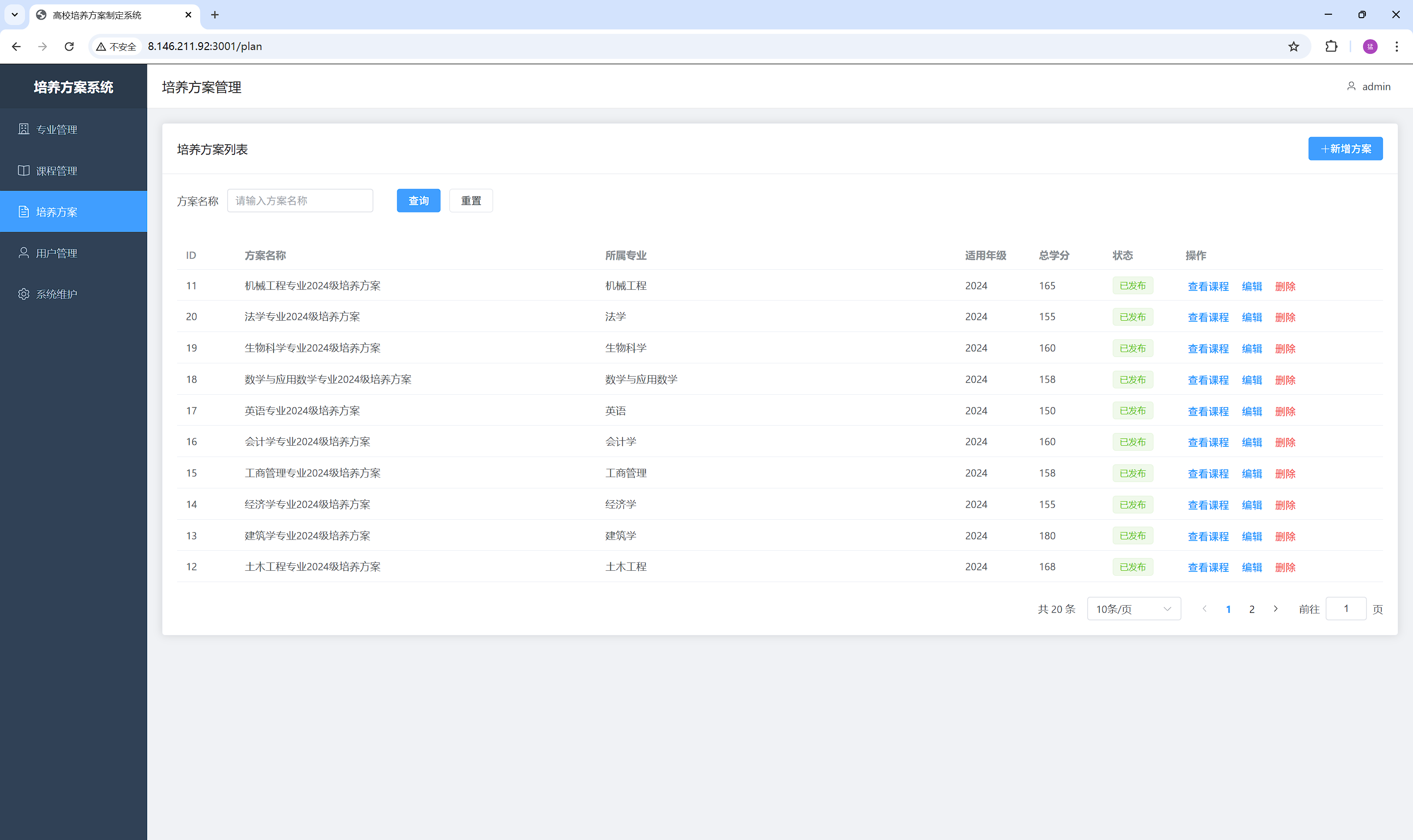Screen dimensions: 1413x840
Task: Reload the page with refresh icon
Action: 69,47
